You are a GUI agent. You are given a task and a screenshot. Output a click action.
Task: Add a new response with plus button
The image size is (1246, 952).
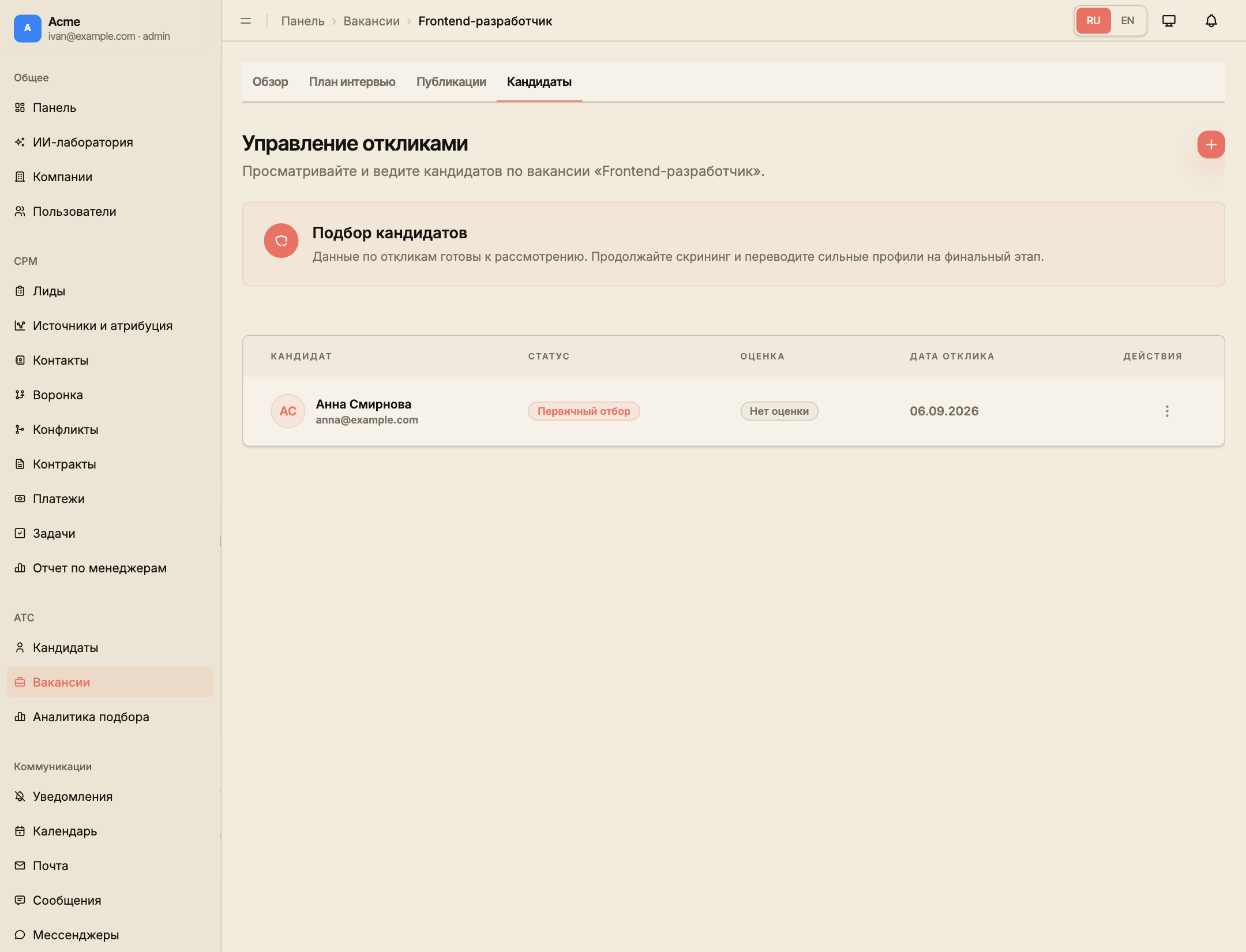click(x=1211, y=144)
